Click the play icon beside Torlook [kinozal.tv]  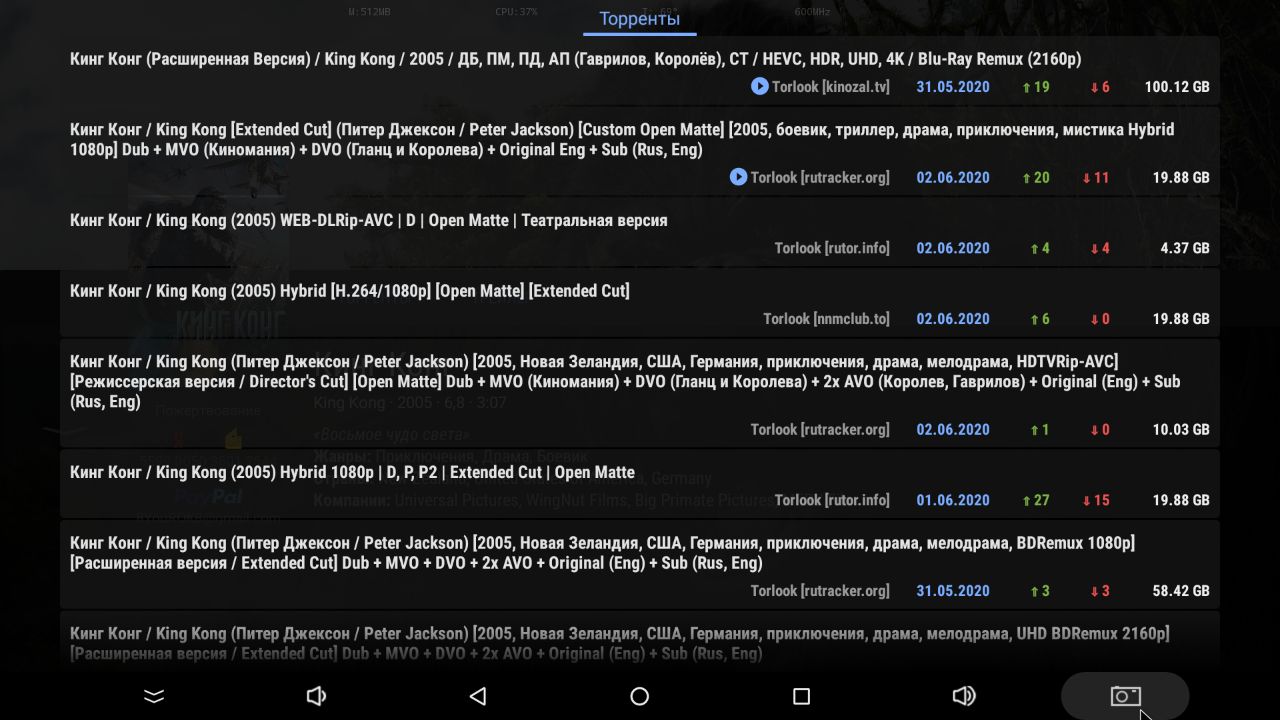(760, 87)
